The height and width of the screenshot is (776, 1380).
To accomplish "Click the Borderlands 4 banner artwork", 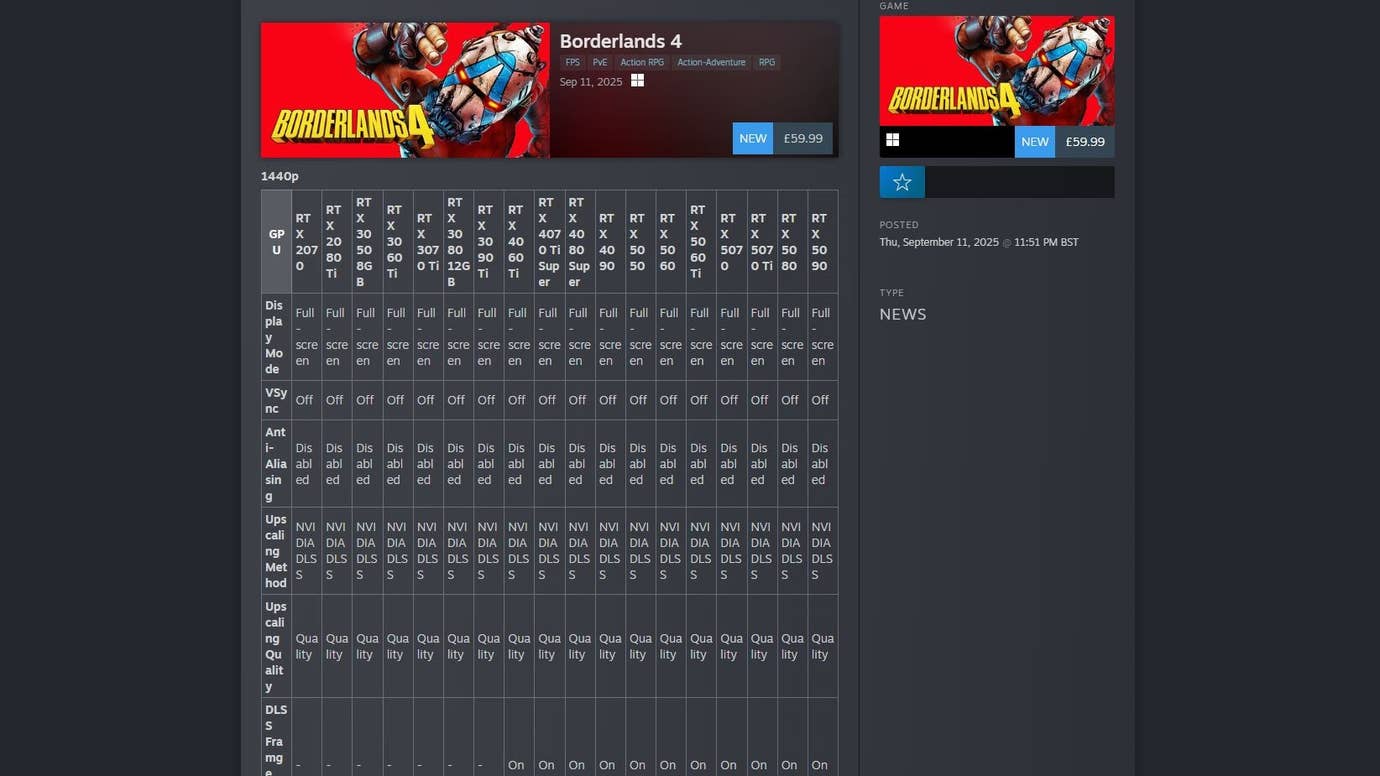I will (x=405, y=89).
